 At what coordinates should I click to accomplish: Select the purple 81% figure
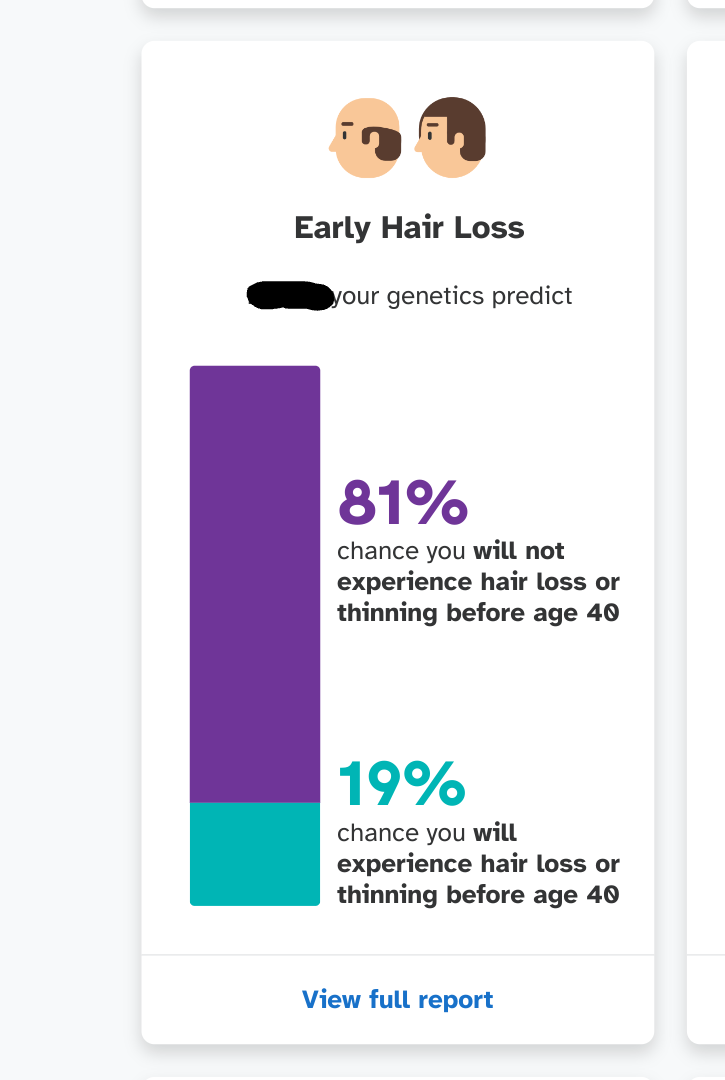(x=403, y=502)
